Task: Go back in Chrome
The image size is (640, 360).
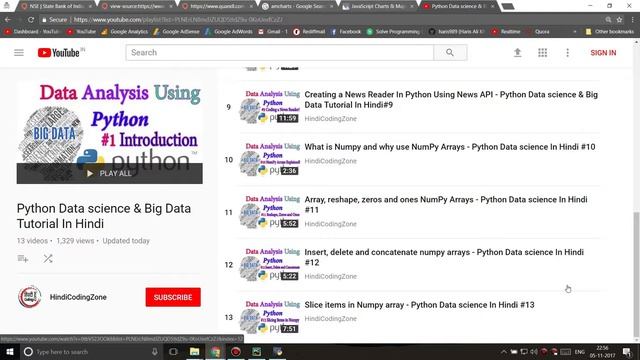Action: (8, 19)
